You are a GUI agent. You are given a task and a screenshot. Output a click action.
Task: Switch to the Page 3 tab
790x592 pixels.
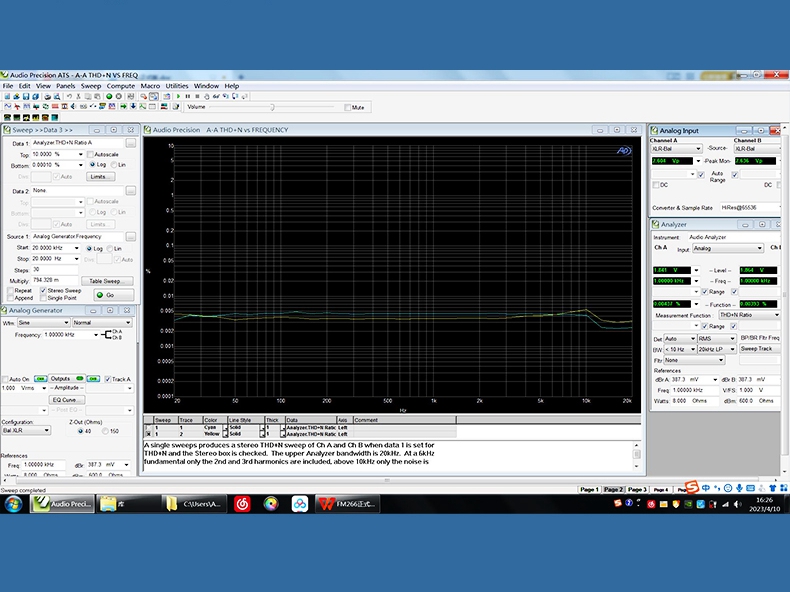tap(637, 489)
